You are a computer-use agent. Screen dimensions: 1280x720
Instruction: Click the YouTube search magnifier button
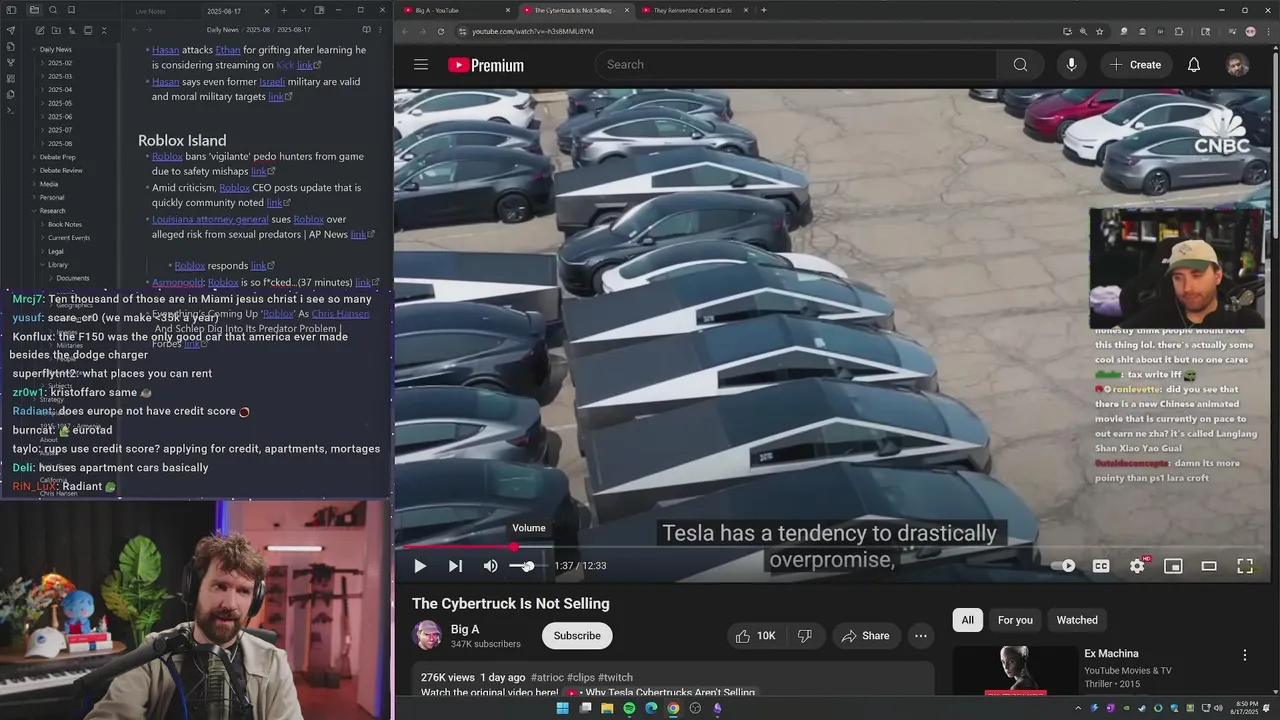coord(1020,65)
